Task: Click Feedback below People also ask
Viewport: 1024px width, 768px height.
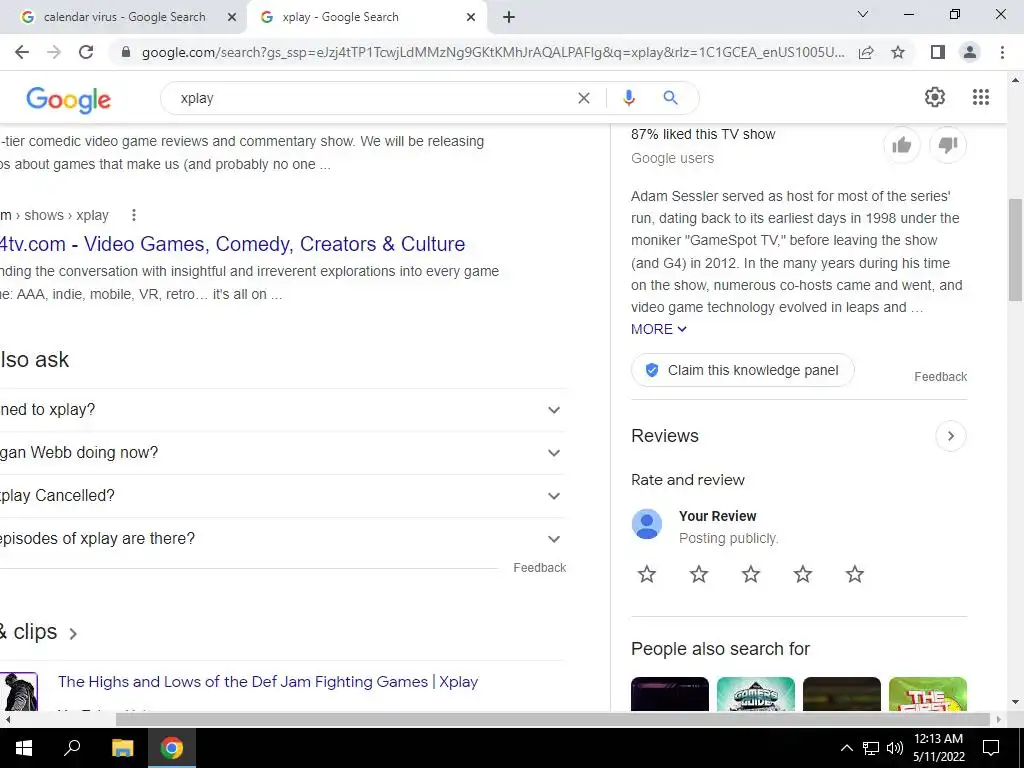Action: click(x=539, y=568)
